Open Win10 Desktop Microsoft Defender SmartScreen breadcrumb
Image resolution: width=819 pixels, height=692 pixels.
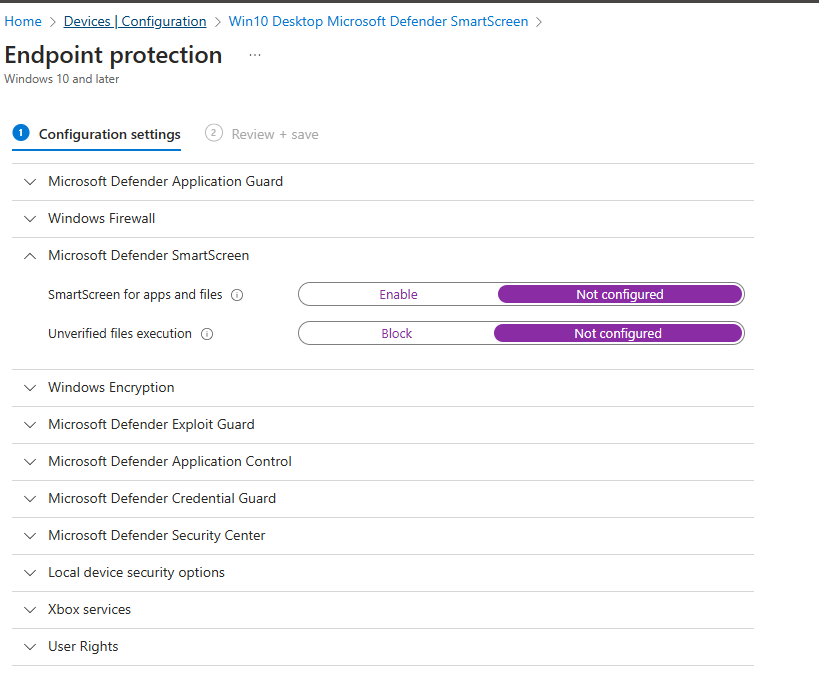[x=378, y=21]
